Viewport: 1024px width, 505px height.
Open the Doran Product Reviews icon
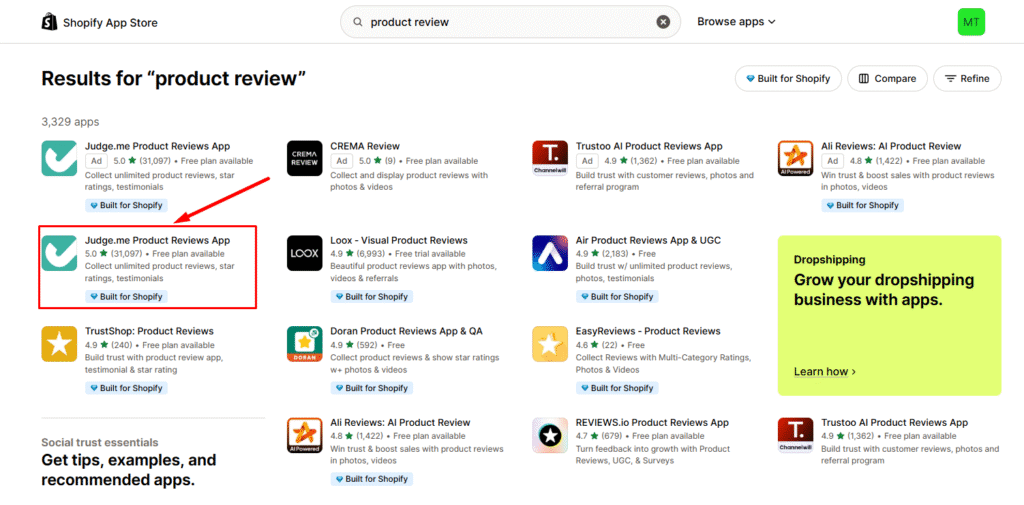point(304,344)
